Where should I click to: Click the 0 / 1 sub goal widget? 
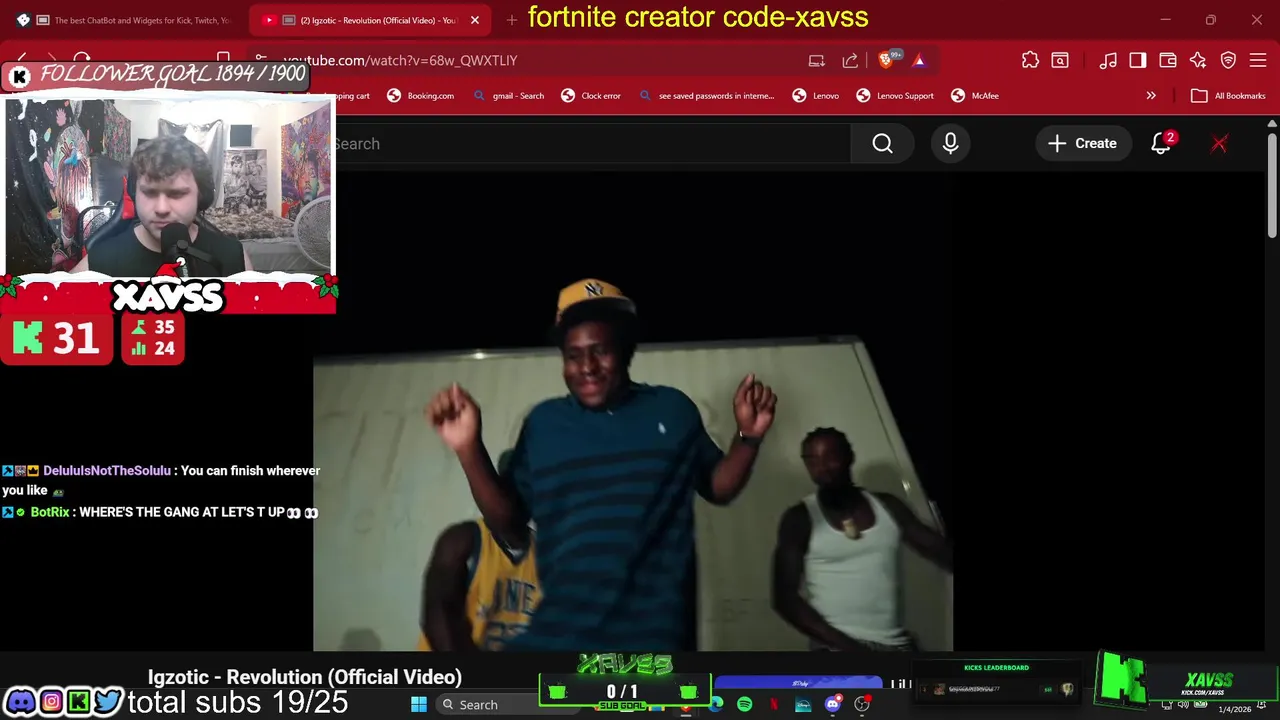[623, 692]
